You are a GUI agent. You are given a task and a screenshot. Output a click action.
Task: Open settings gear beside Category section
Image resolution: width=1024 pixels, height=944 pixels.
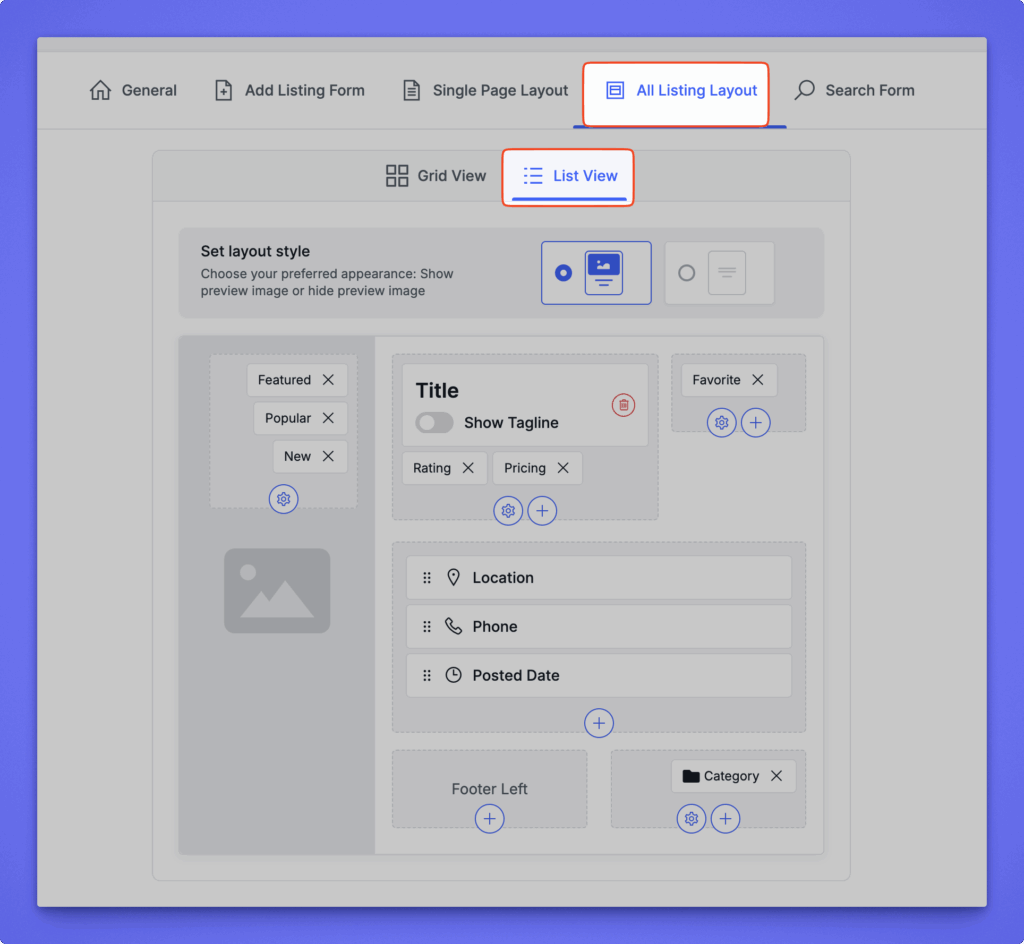[x=691, y=820]
